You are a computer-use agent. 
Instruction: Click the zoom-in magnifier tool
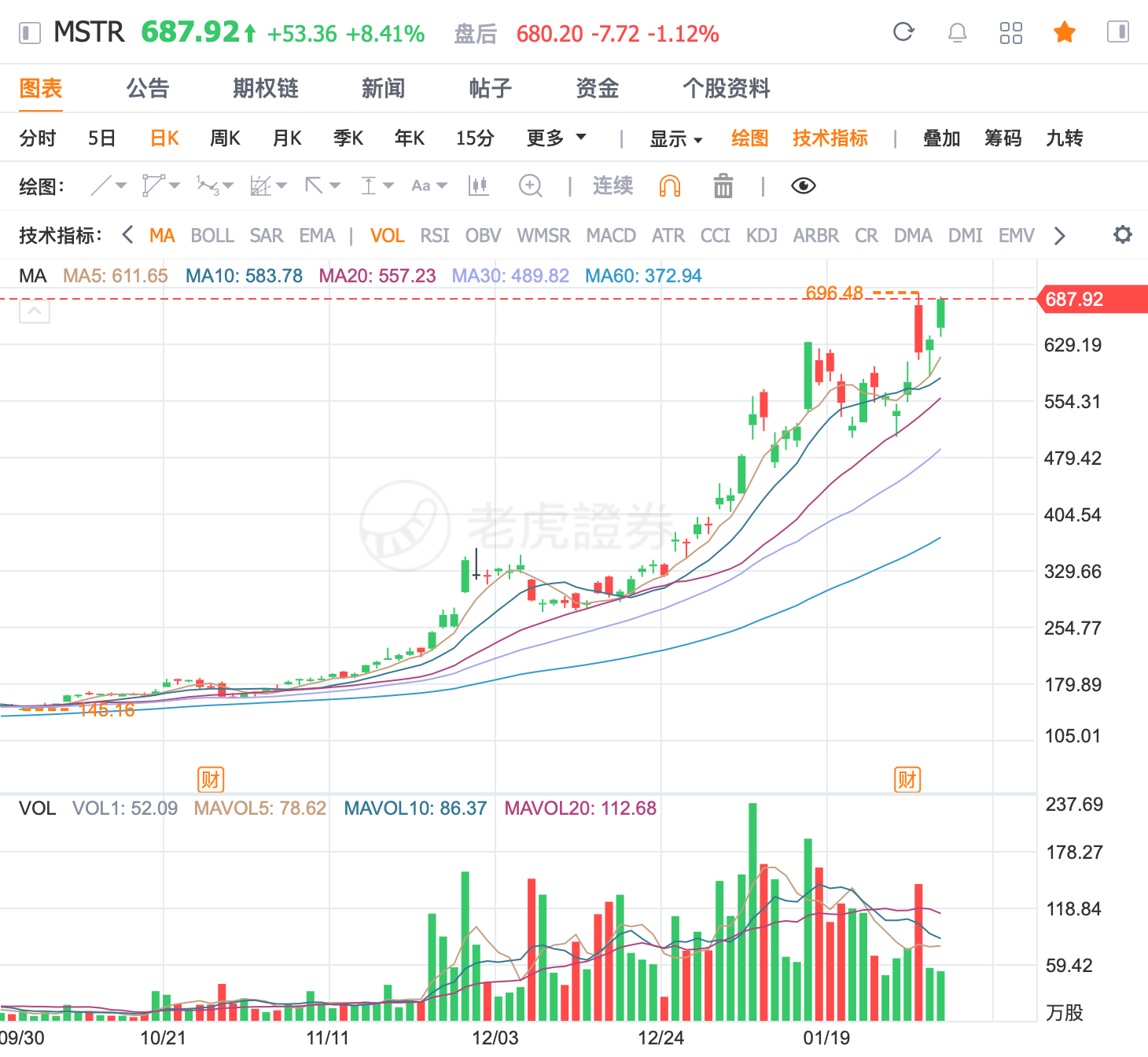531,186
